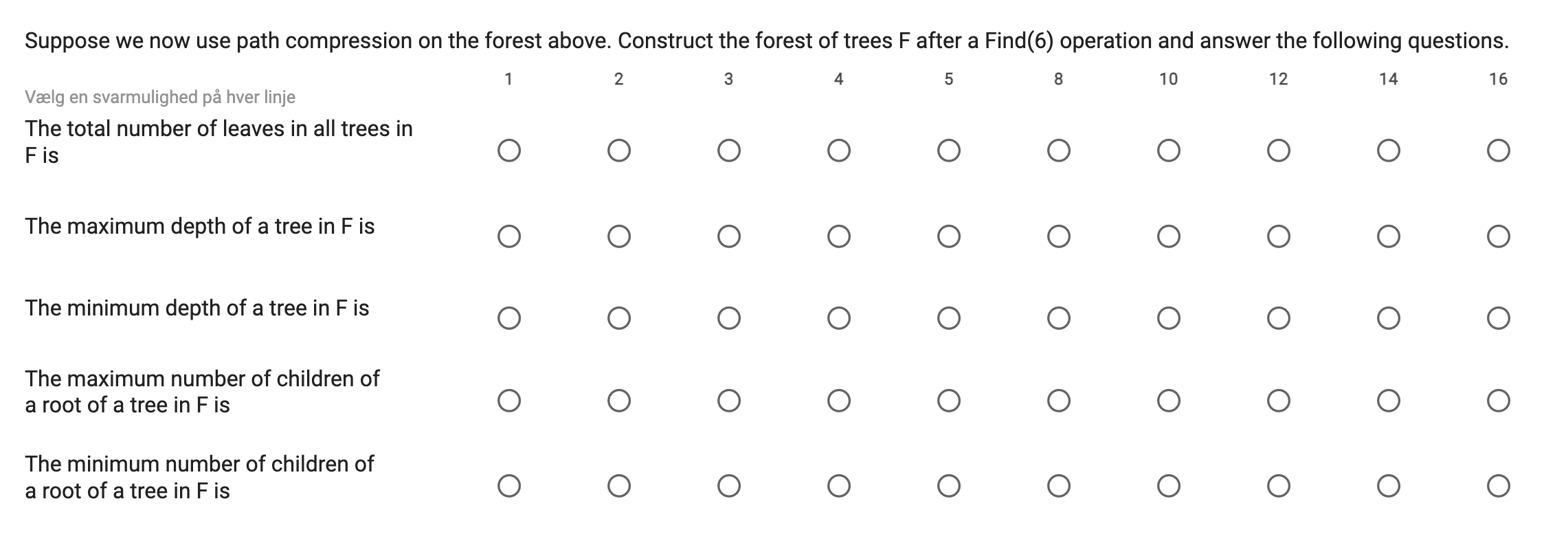Select 4 for minimum depth of a tree
The width and height of the screenshot is (1568, 543).
click(839, 316)
